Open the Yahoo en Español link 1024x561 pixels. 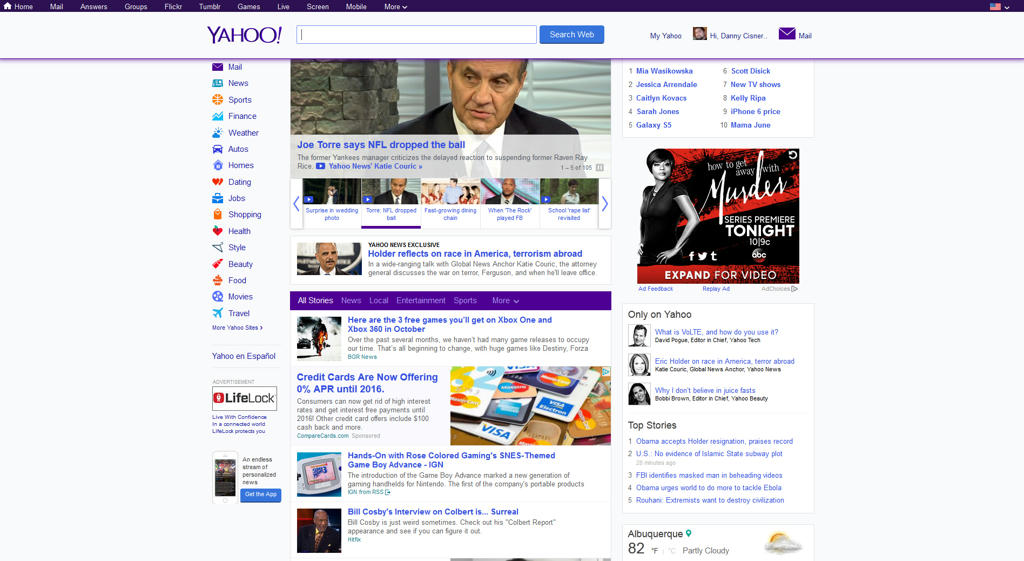coord(243,356)
